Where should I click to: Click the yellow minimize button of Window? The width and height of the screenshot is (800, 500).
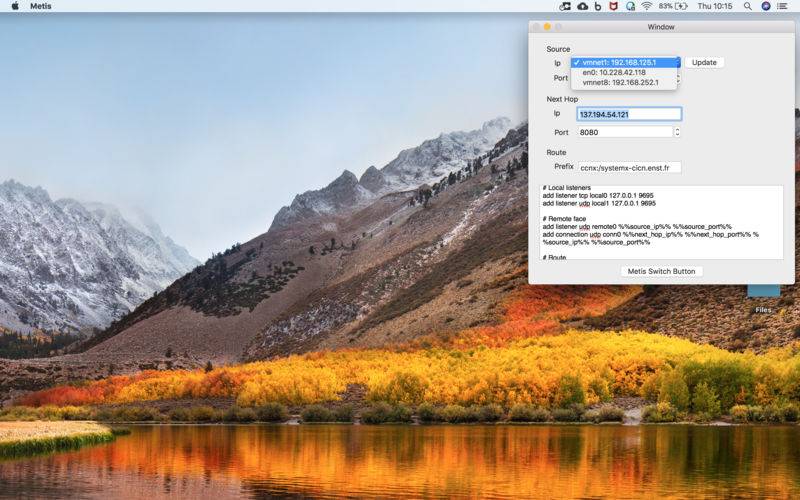pos(547,27)
